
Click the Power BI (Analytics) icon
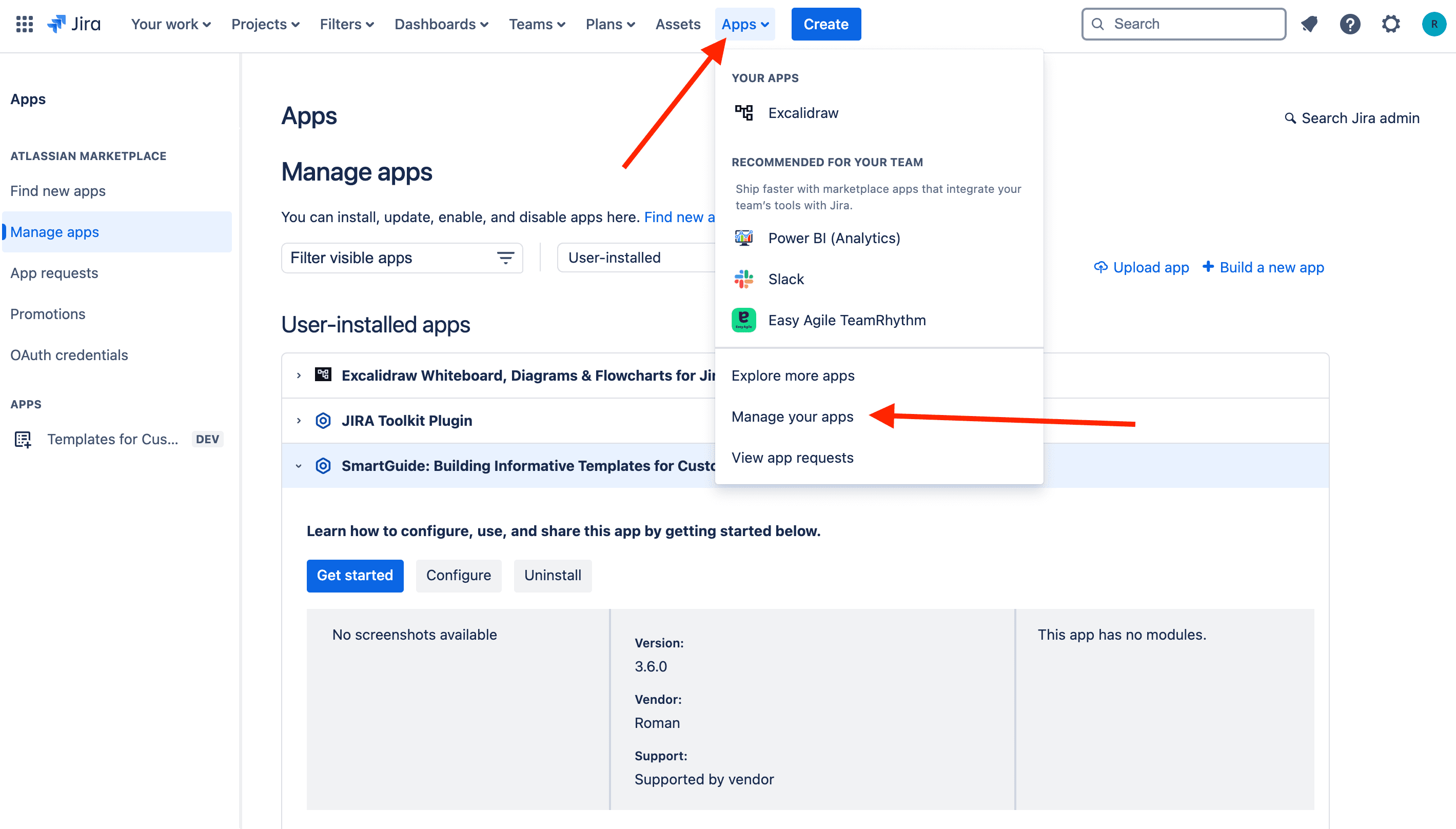[x=744, y=238]
